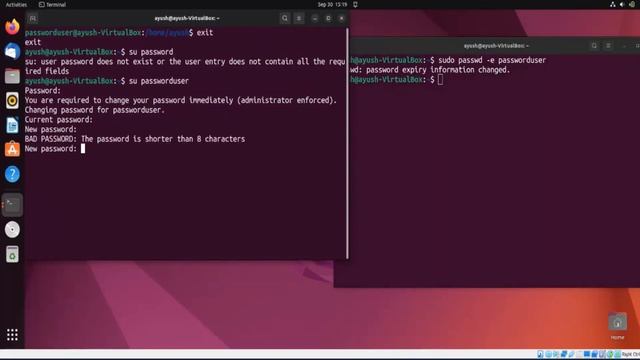Launch Thunderbird mail from the dock

pyautogui.click(x=12, y=51)
